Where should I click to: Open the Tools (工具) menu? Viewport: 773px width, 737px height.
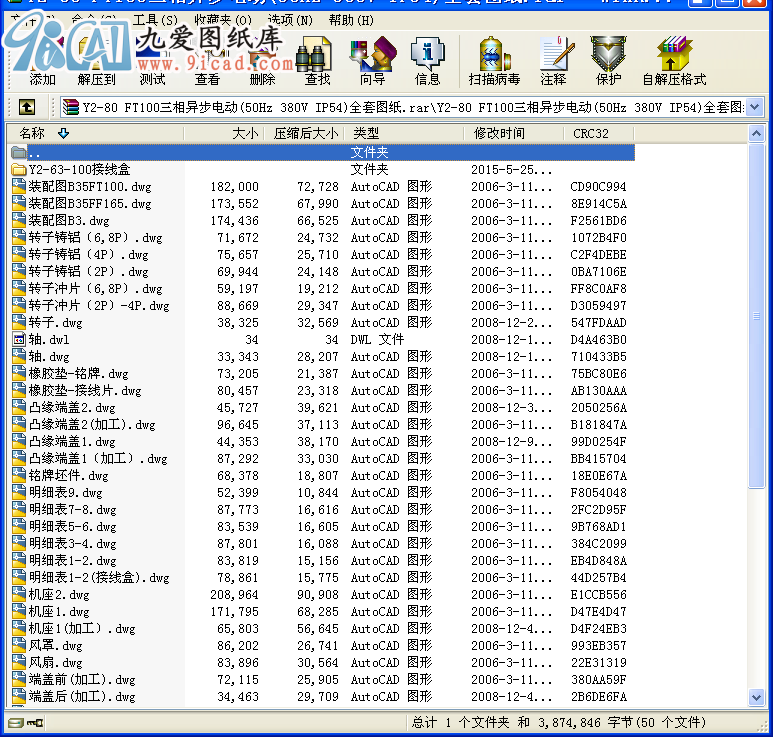154,20
